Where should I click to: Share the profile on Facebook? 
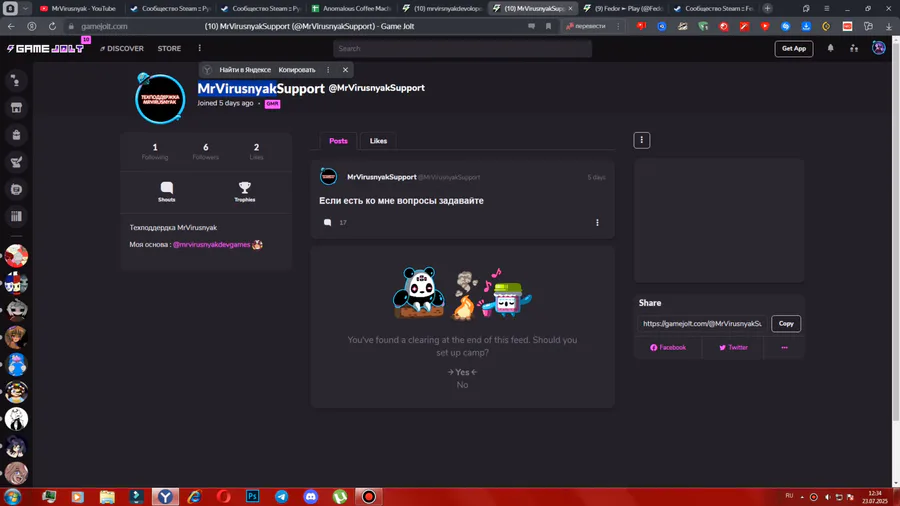click(668, 348)
